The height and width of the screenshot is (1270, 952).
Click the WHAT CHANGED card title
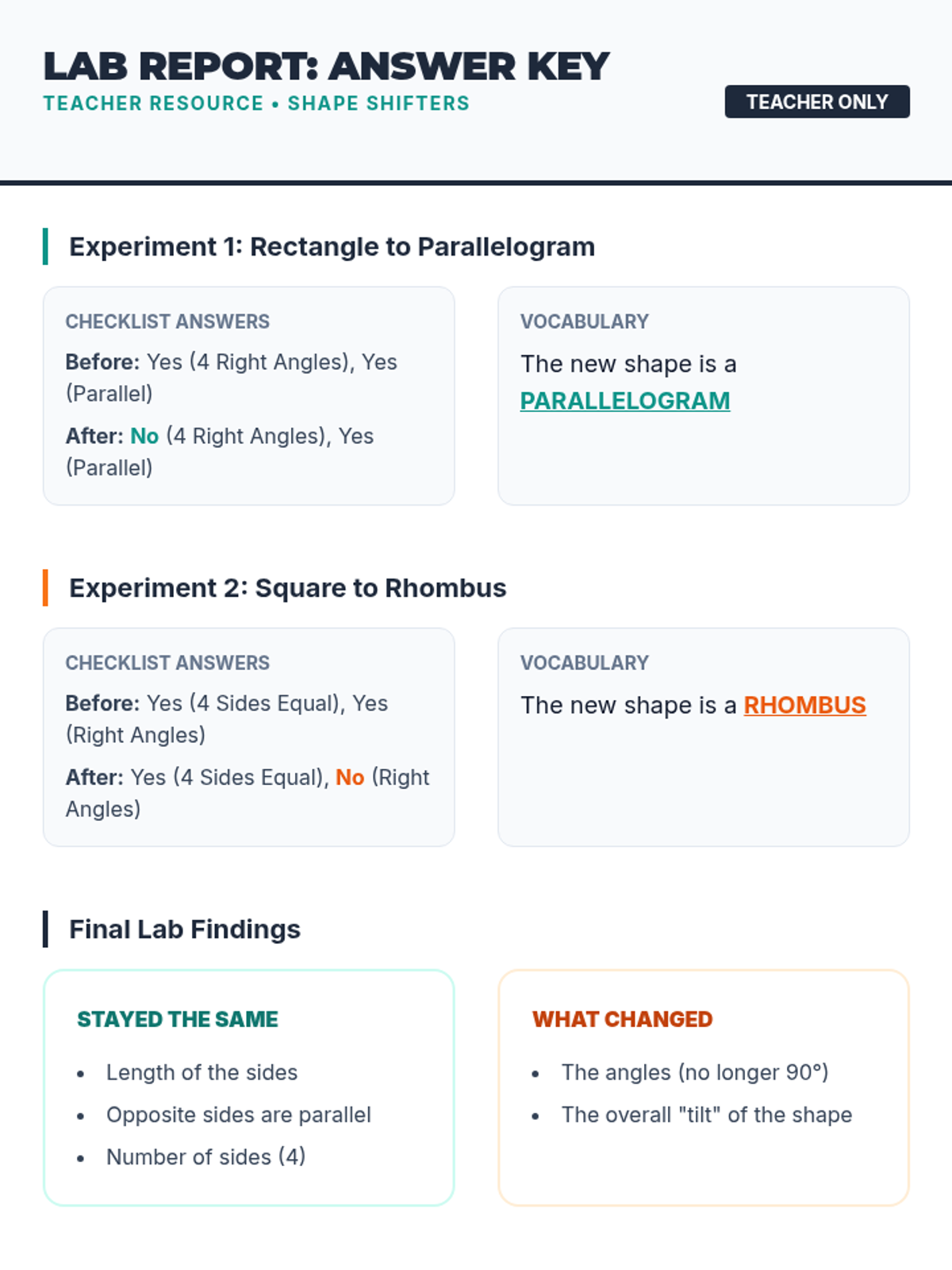(x=622, y=1019)
